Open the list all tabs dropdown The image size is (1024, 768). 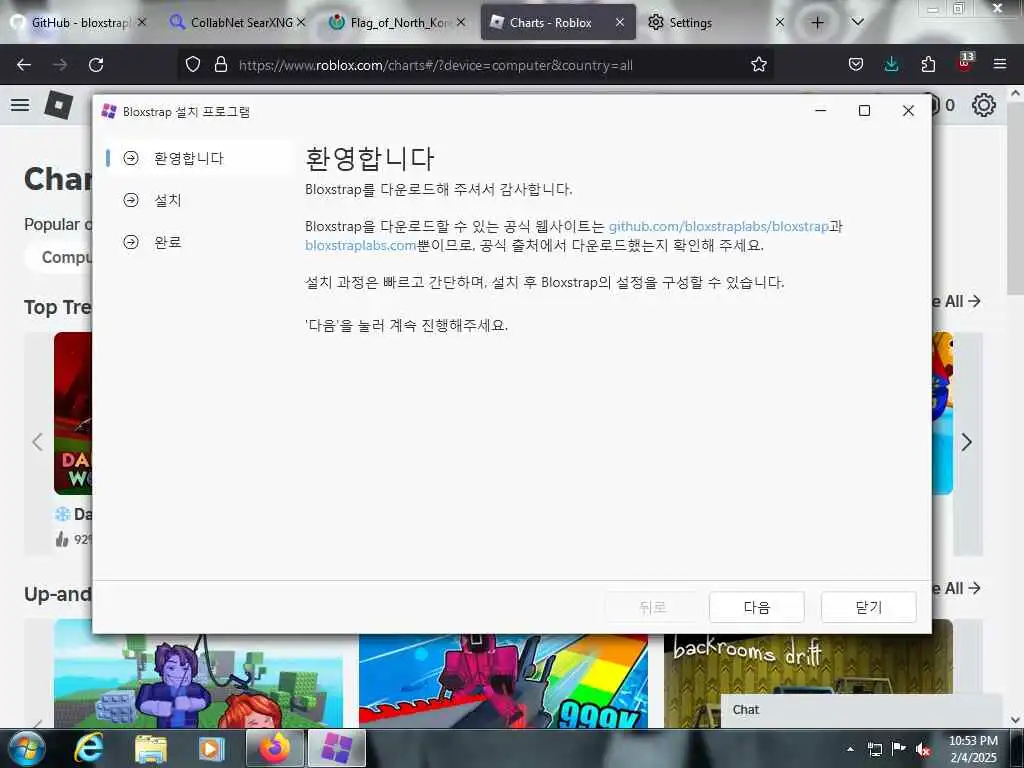pos(857,22)
